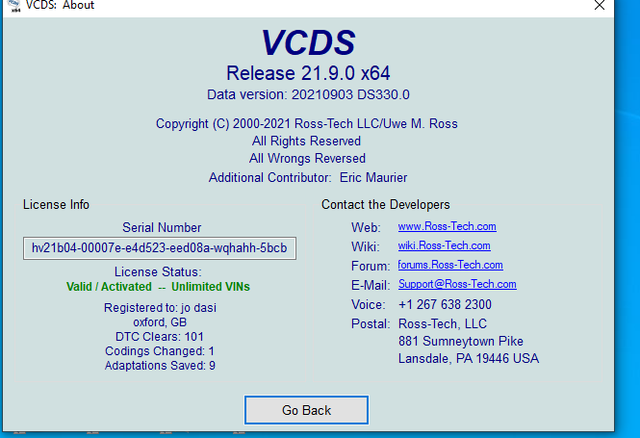
Task: Click the 'Additional Contributor: Eric Maurier' text
Action: click(308, 178)
